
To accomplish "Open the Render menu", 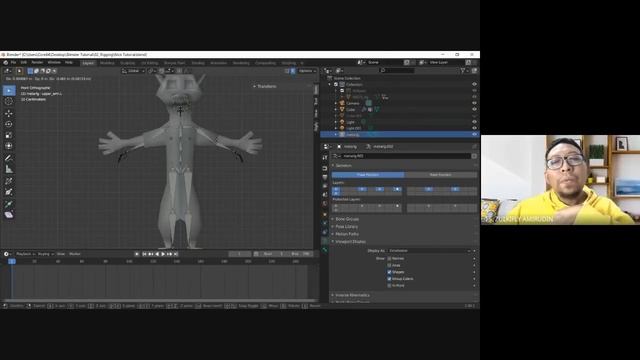I will (37, 62).
